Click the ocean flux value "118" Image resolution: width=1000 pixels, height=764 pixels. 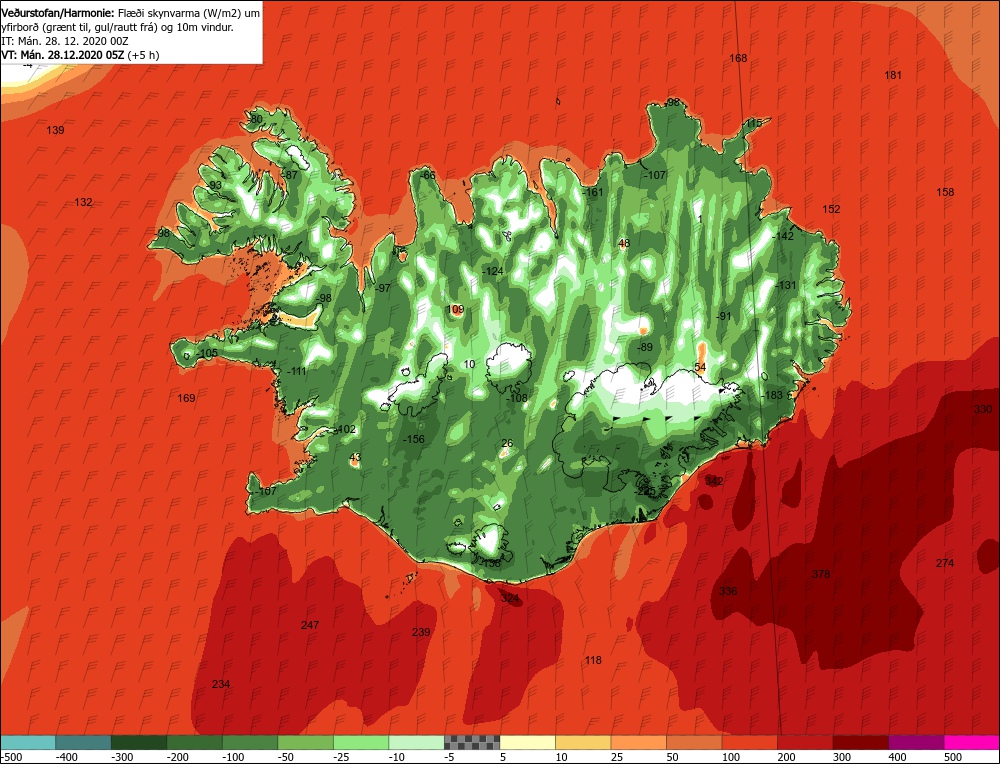(593, 660)
